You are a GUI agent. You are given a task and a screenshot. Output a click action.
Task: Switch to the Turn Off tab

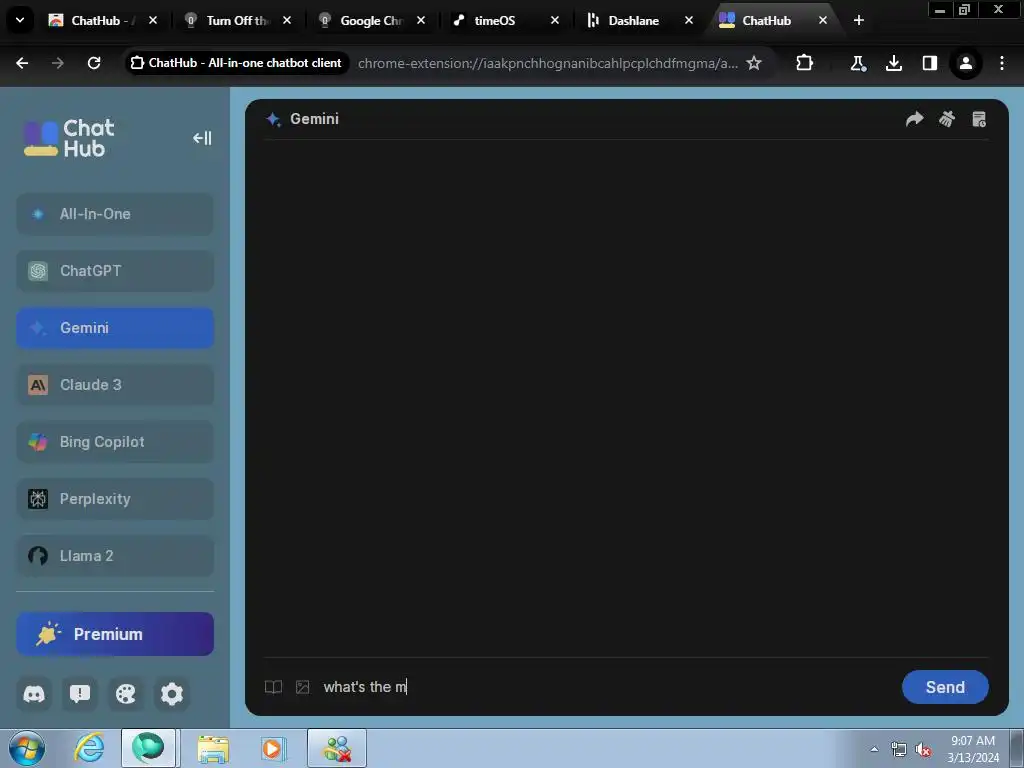pyautogui.click(x=229, y=20)
